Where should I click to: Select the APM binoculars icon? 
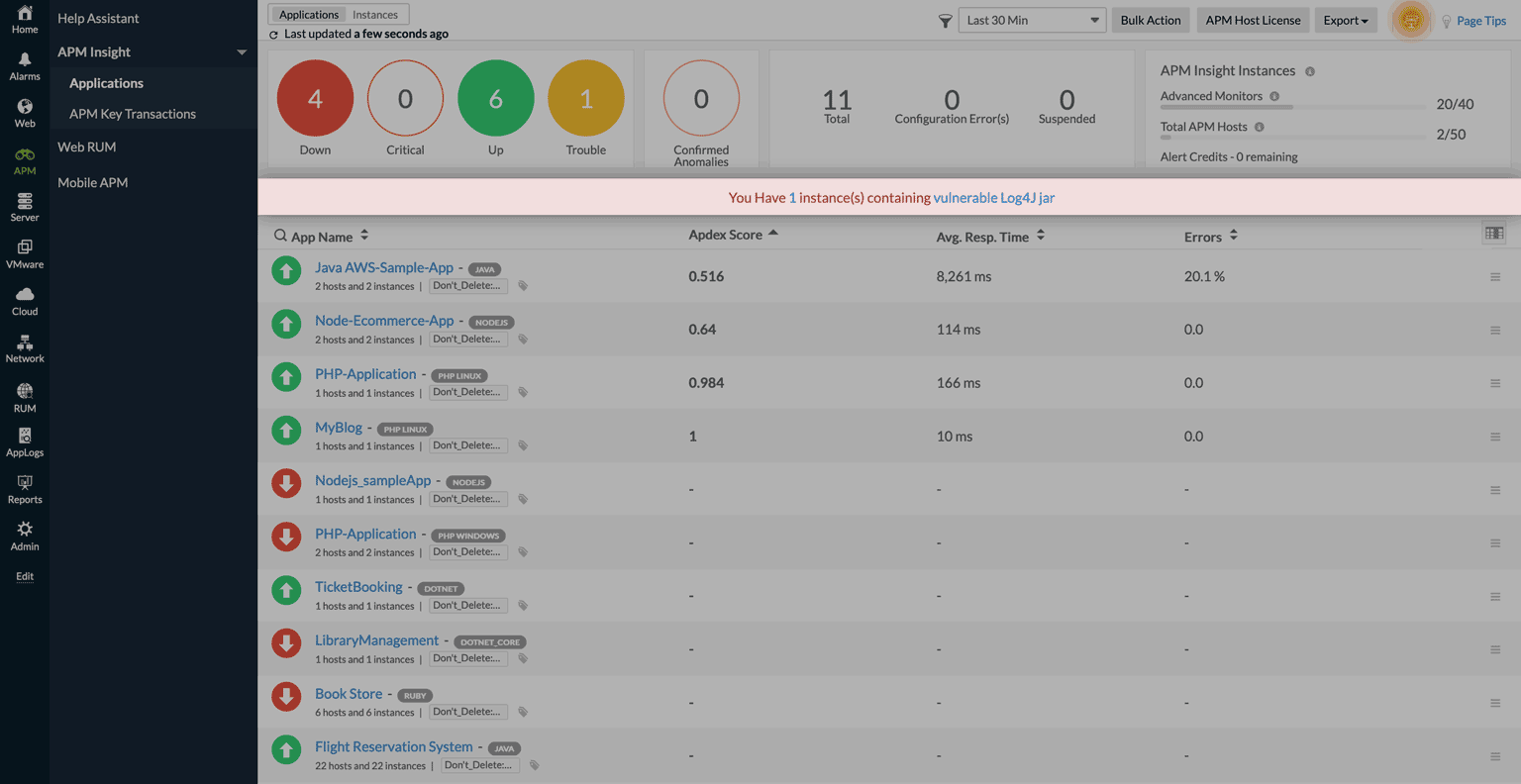click(x=25, y=154)
